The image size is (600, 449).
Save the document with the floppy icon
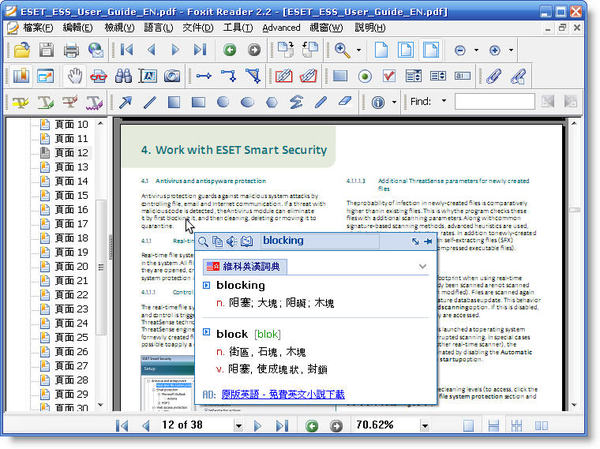click(x=46, y=50)
